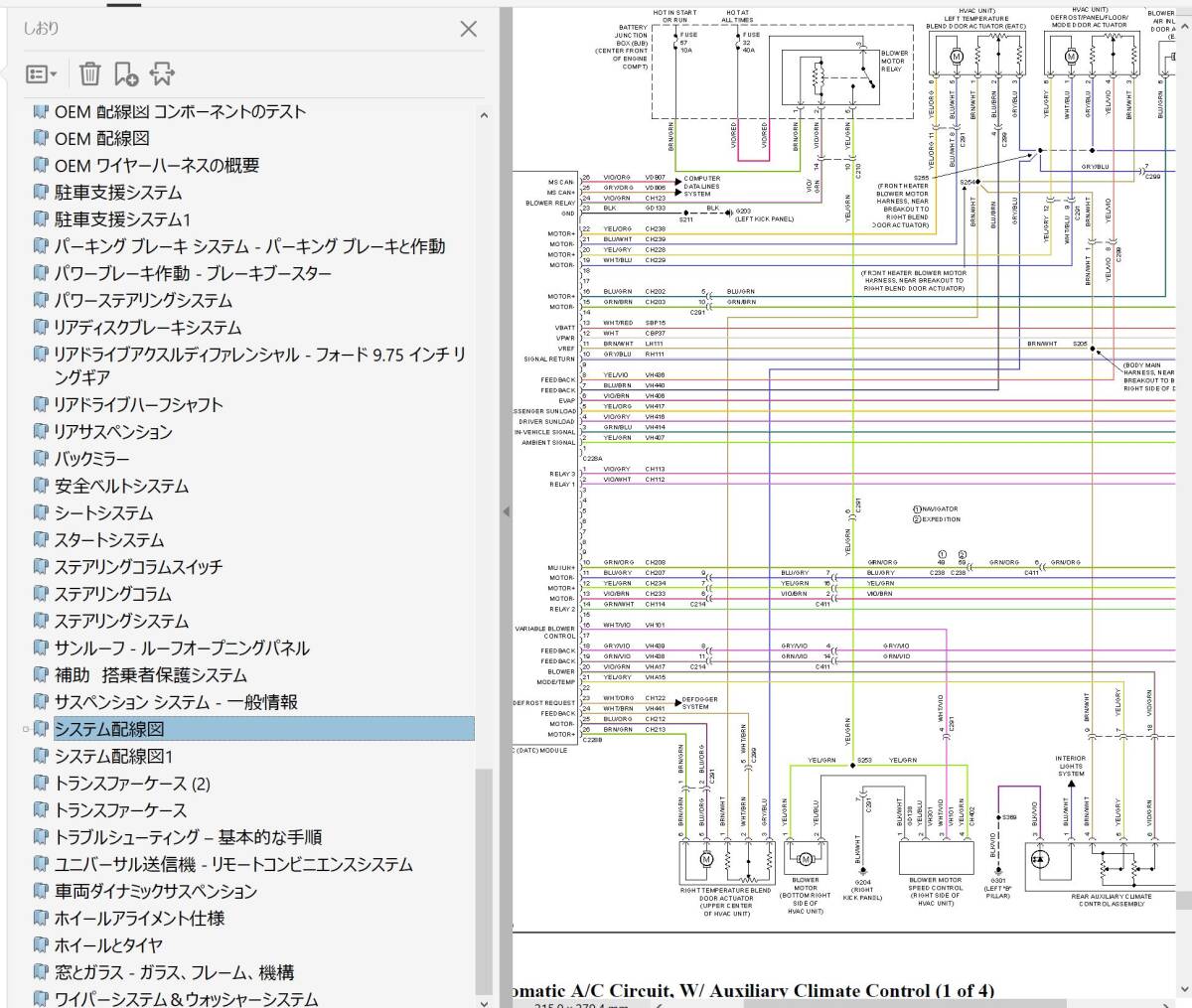The height and width of the screenshot is (1008, 1192).
Task: Delete selected bookmark with trash icon
Action: tap(89, 73)
